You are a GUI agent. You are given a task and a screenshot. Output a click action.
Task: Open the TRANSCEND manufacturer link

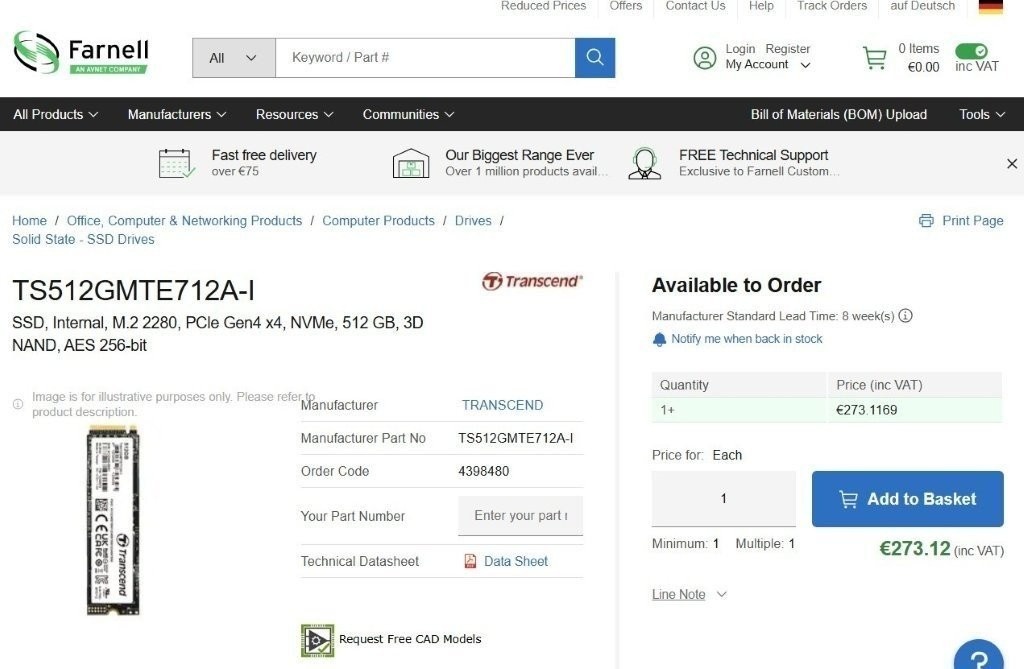(502, 405)
